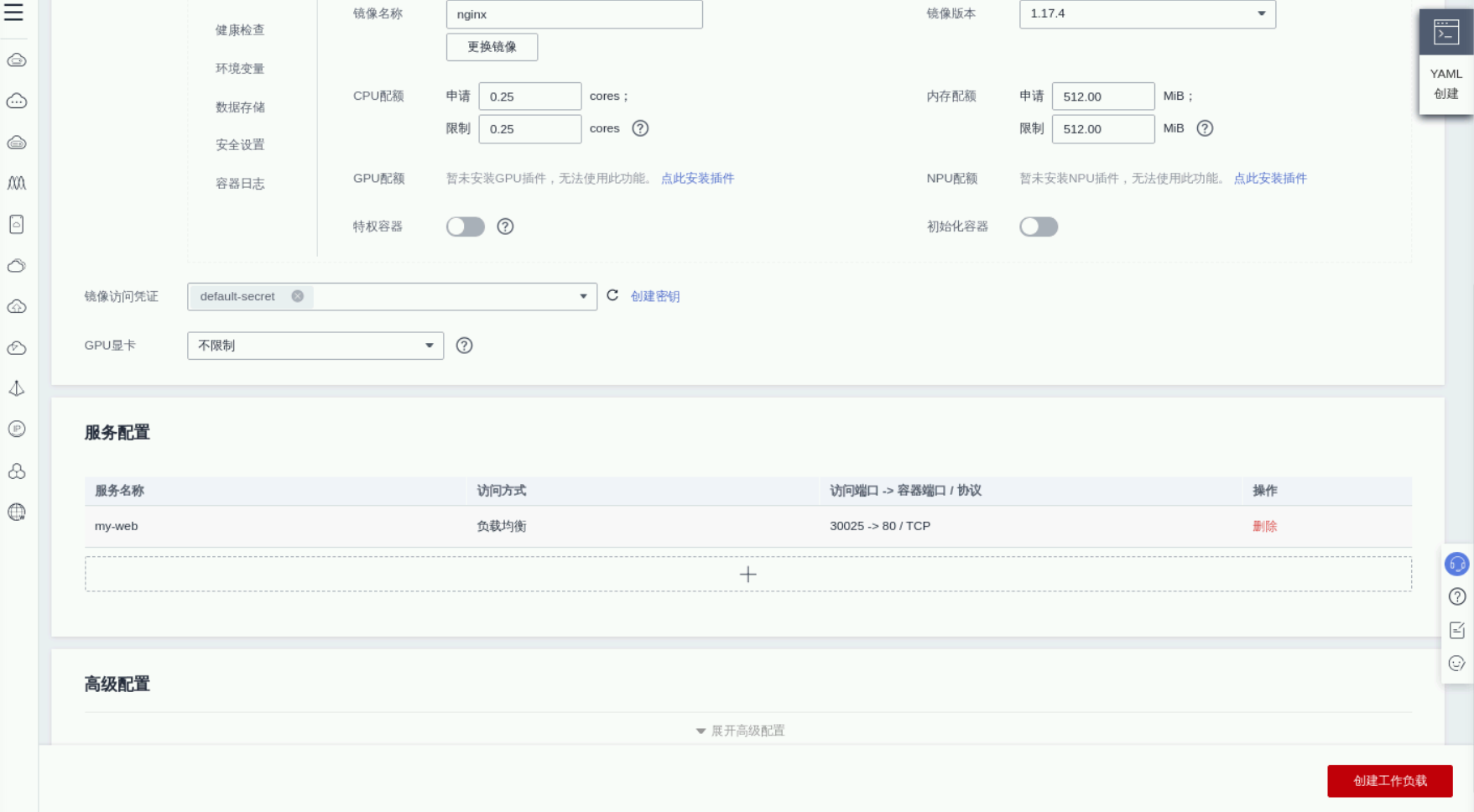Screen dimensions: 1474x812
Task: Refresh the 镜像访问凭证 secret list
Action: point(612,295)
